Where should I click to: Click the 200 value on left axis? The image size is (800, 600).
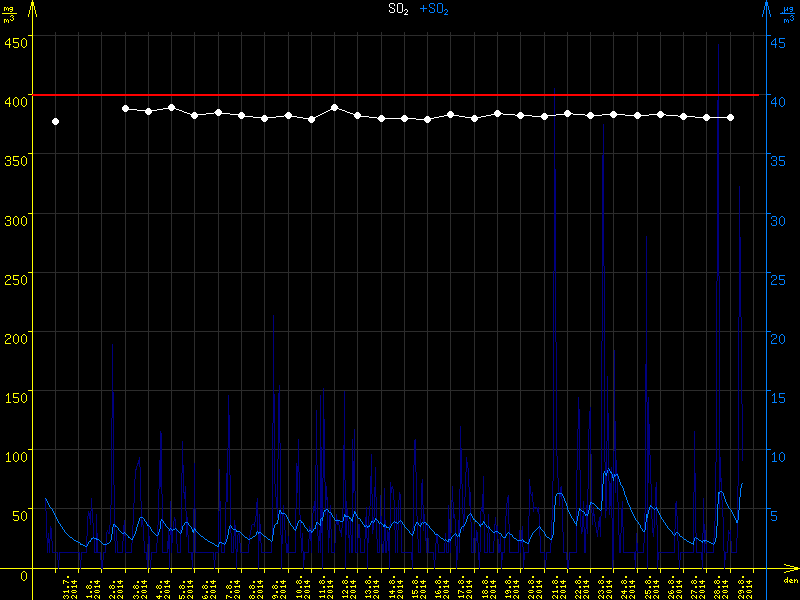point(15,338)
